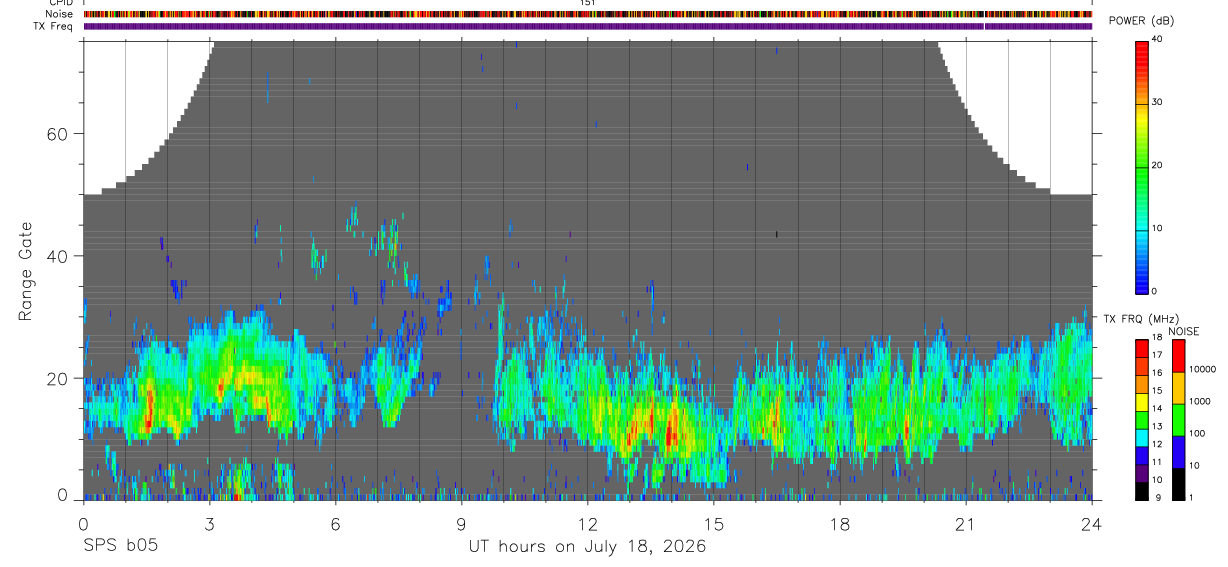1228x567 pixels.
Task: Click the 6 tick on UT hours axis
Action: tap(335, 524)
